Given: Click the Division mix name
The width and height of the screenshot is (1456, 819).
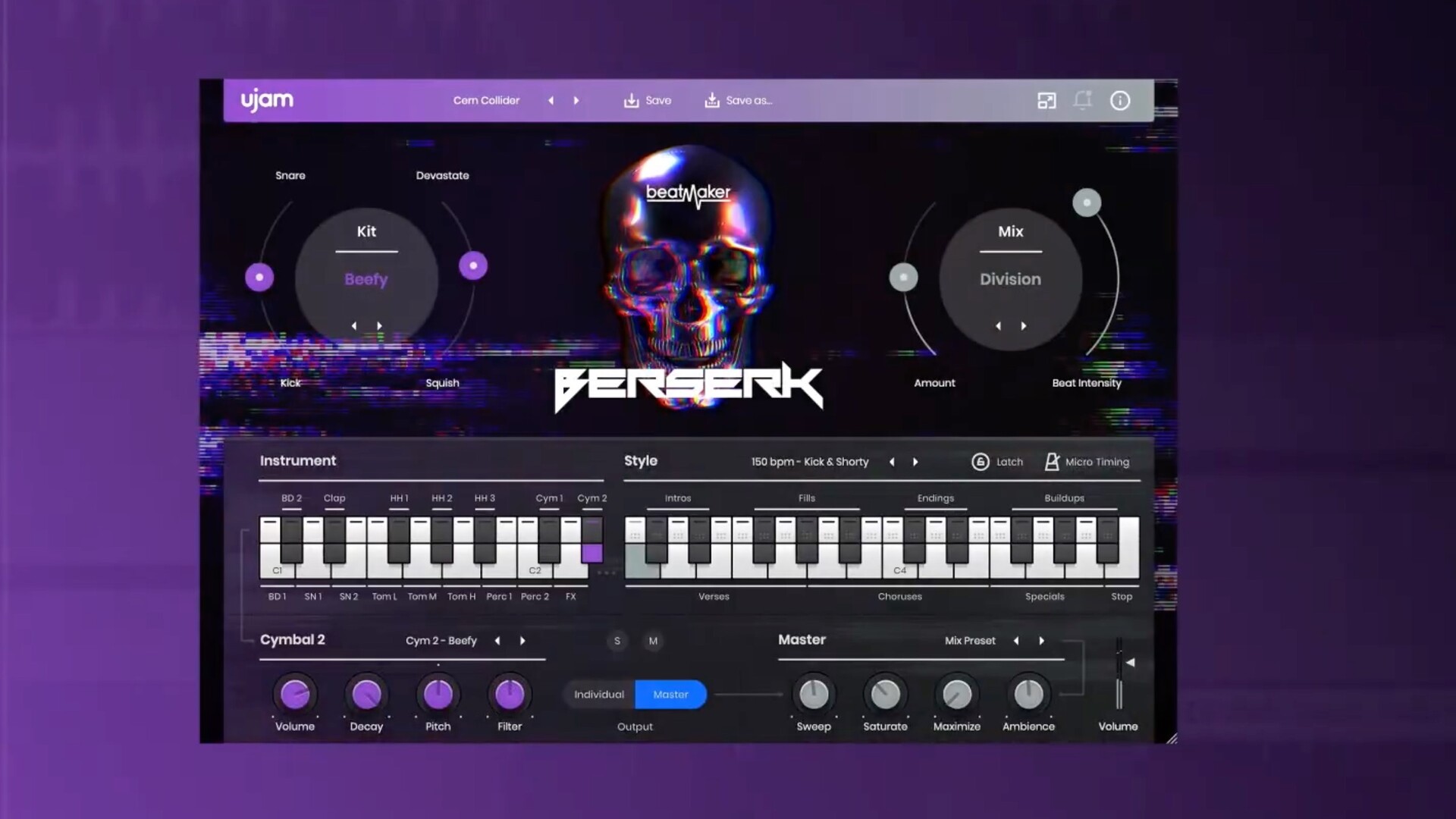Looking at the screenshot, I should coord(1010,279).
